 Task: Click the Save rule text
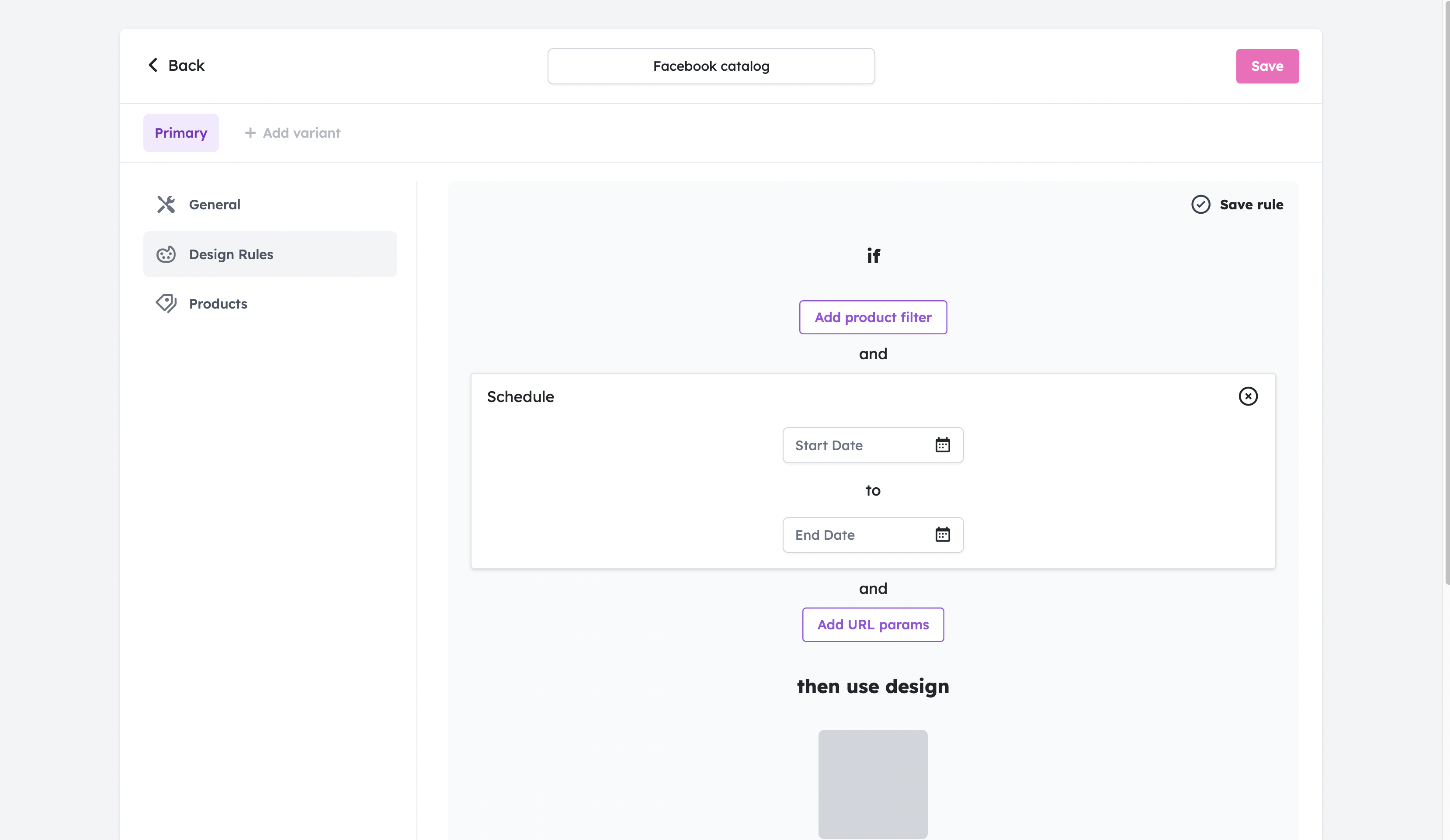click(x=1252, y=205)
